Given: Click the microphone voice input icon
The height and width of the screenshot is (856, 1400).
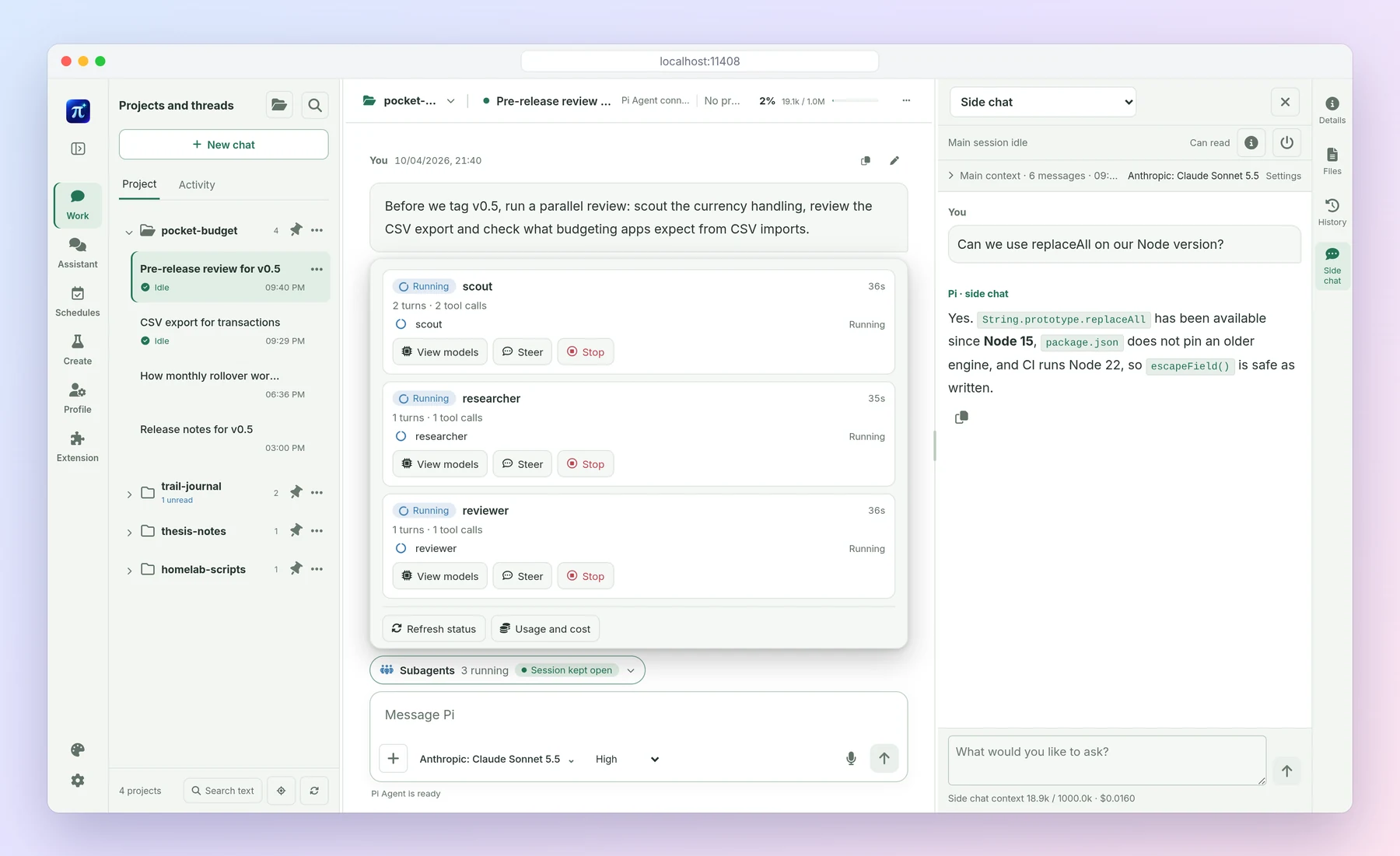Looking at the screenshot, I should (851, 759).
